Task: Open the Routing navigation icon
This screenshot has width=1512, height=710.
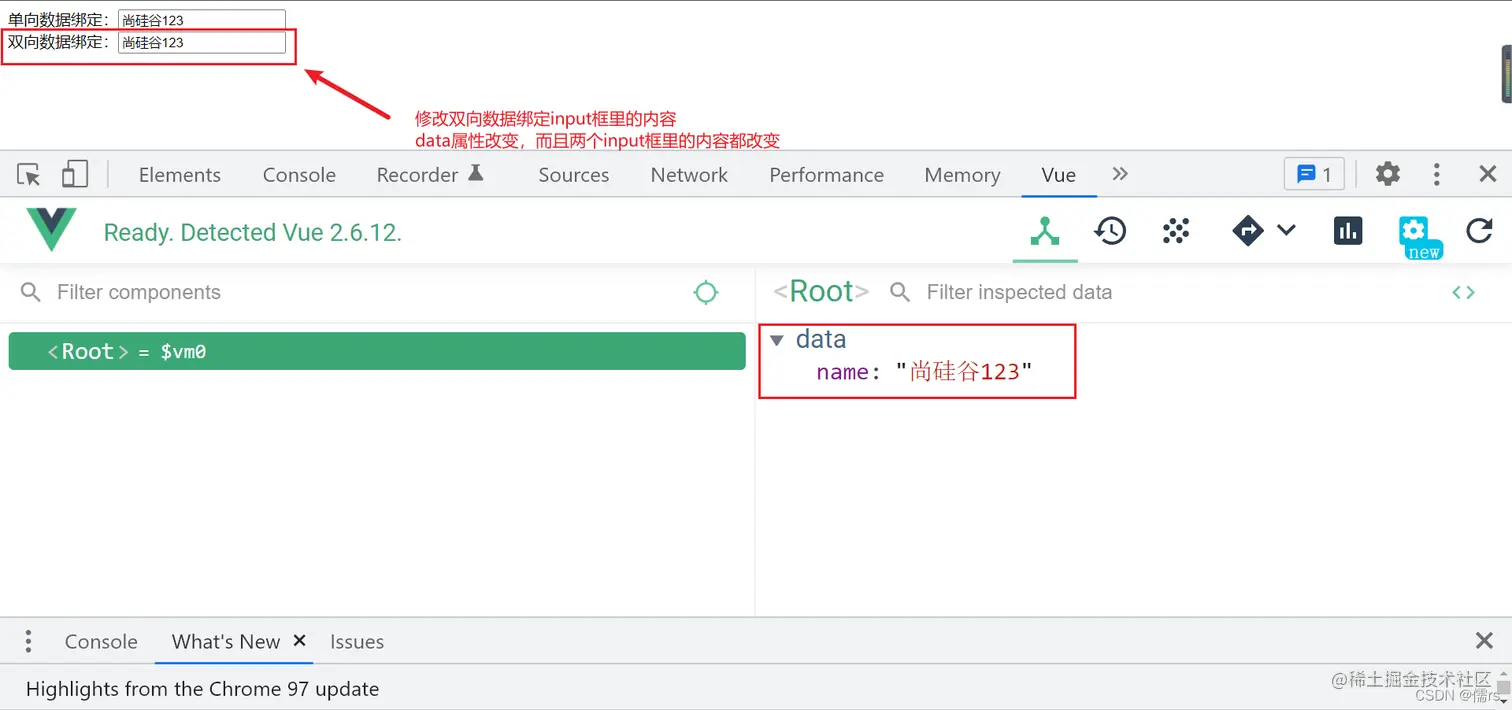Action: [1248, 231]
